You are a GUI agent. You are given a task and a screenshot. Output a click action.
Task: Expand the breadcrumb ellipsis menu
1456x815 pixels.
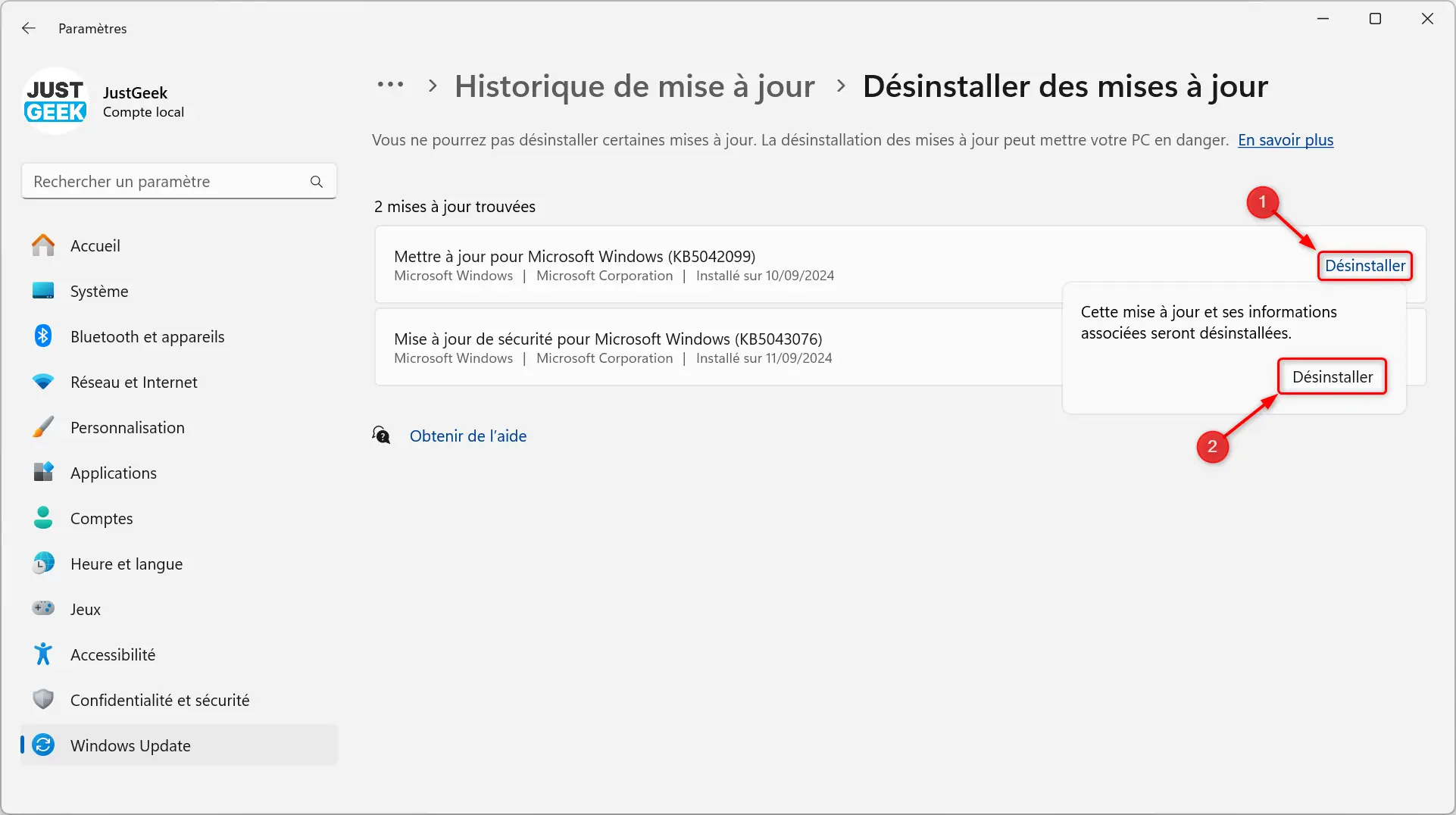390,85
